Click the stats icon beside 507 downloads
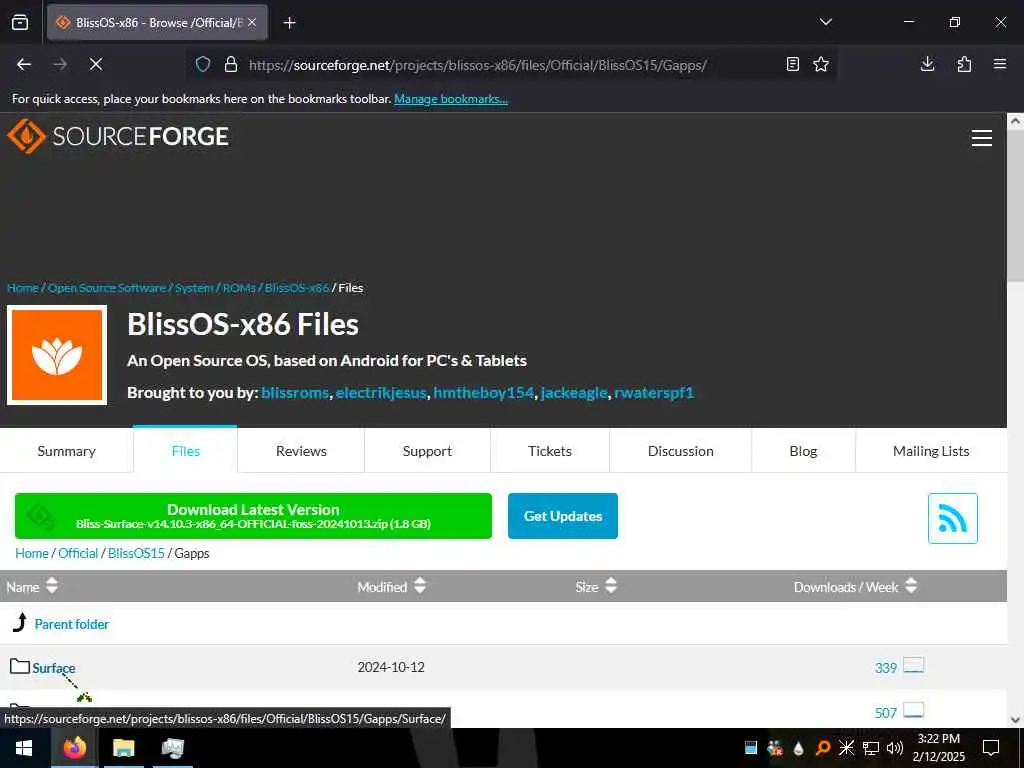The width and height of the screenshot is (1024, 768). (913, 710)
